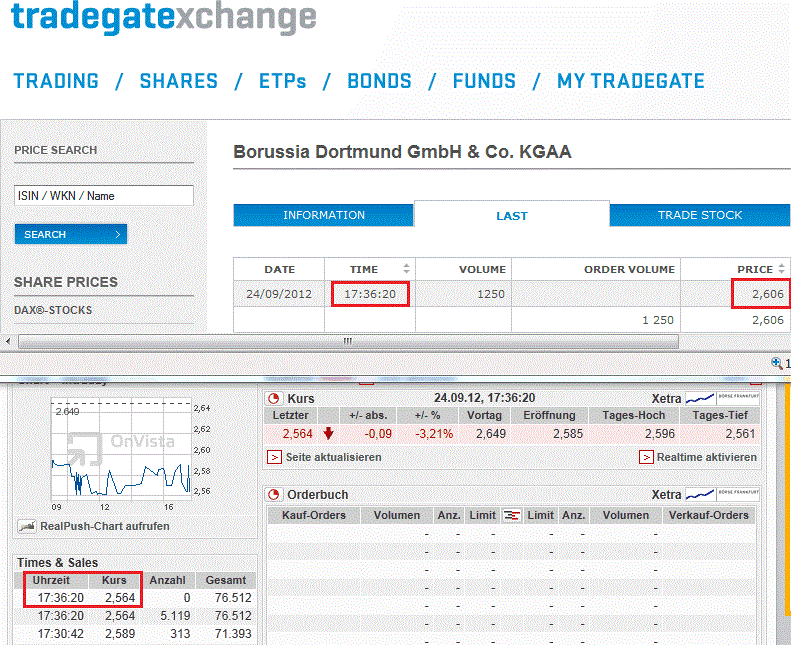Image resolution: width=791 pixels, height=645 pixels.
Task: Open the DAX®-STOCKS link
Action: tap(53, 310)
